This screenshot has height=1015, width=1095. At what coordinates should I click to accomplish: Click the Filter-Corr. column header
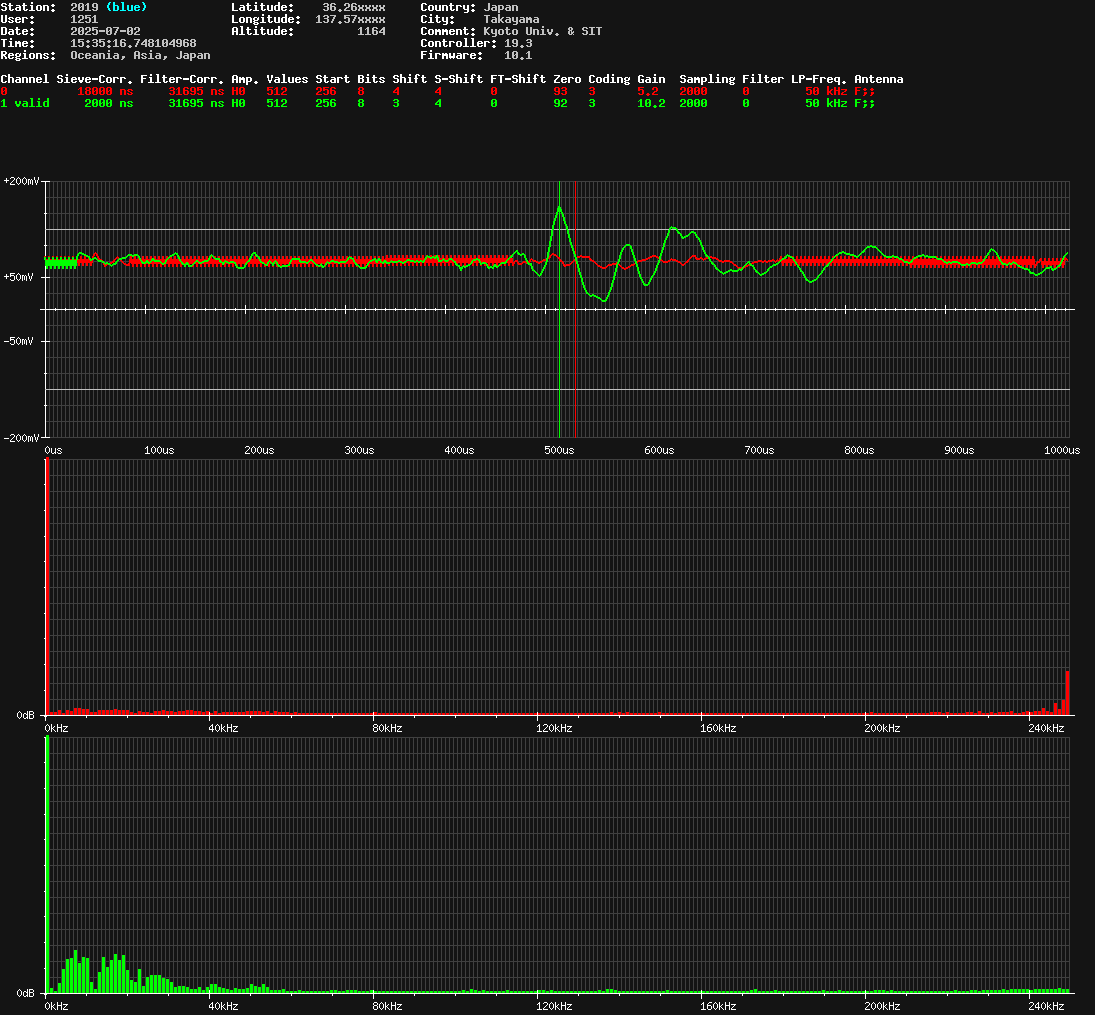tap(182, 79)
